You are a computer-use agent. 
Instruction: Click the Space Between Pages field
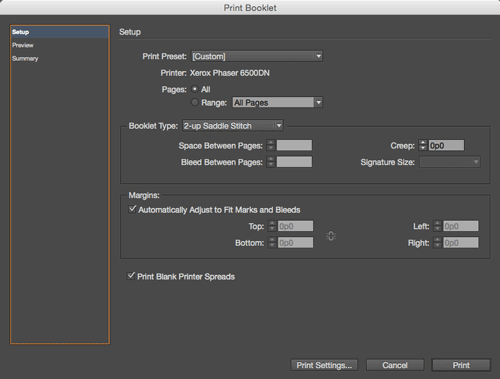point(294,145)
